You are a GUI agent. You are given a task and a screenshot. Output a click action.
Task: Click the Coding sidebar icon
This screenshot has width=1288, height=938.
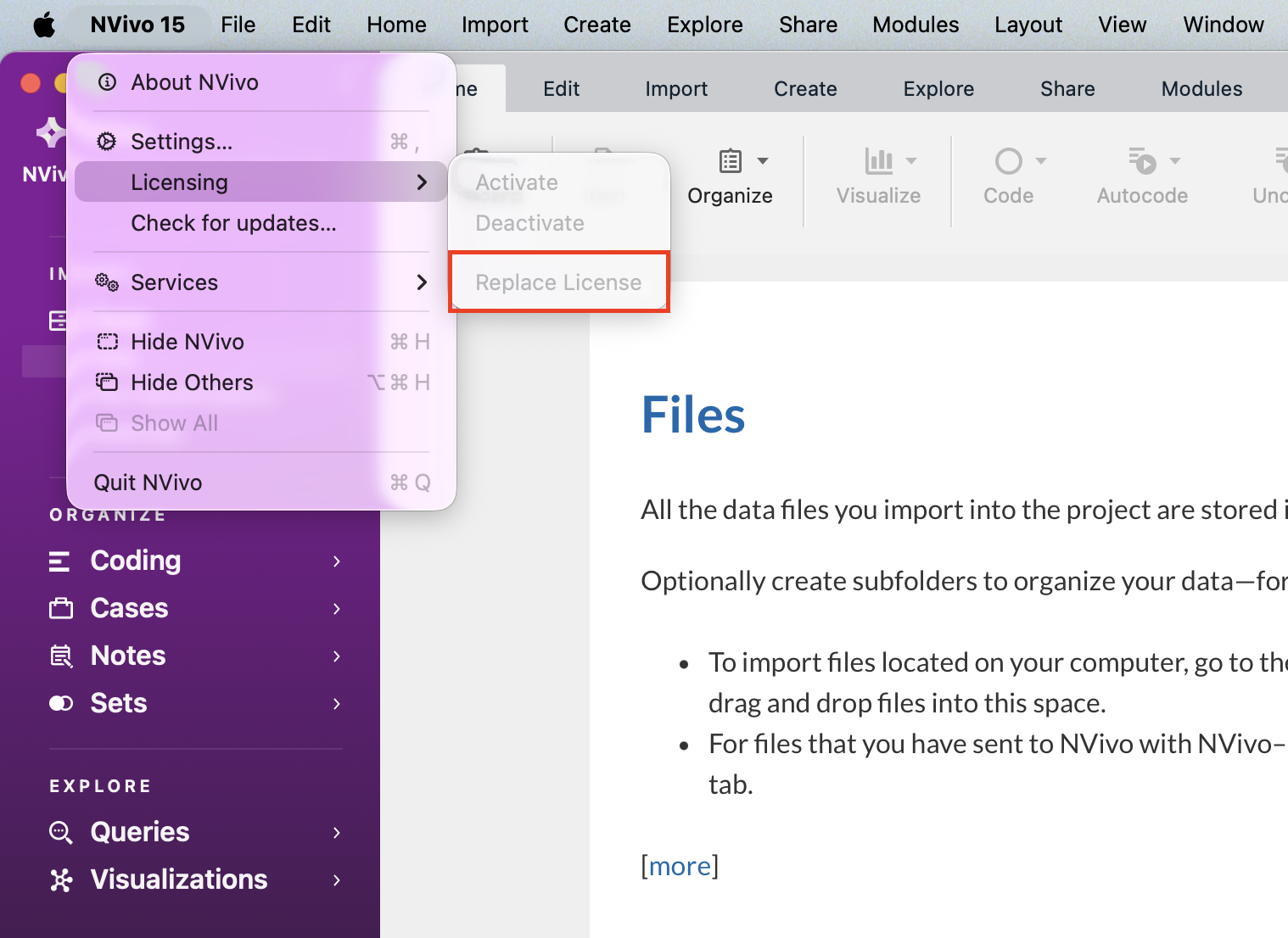click(x=60, y=561)
